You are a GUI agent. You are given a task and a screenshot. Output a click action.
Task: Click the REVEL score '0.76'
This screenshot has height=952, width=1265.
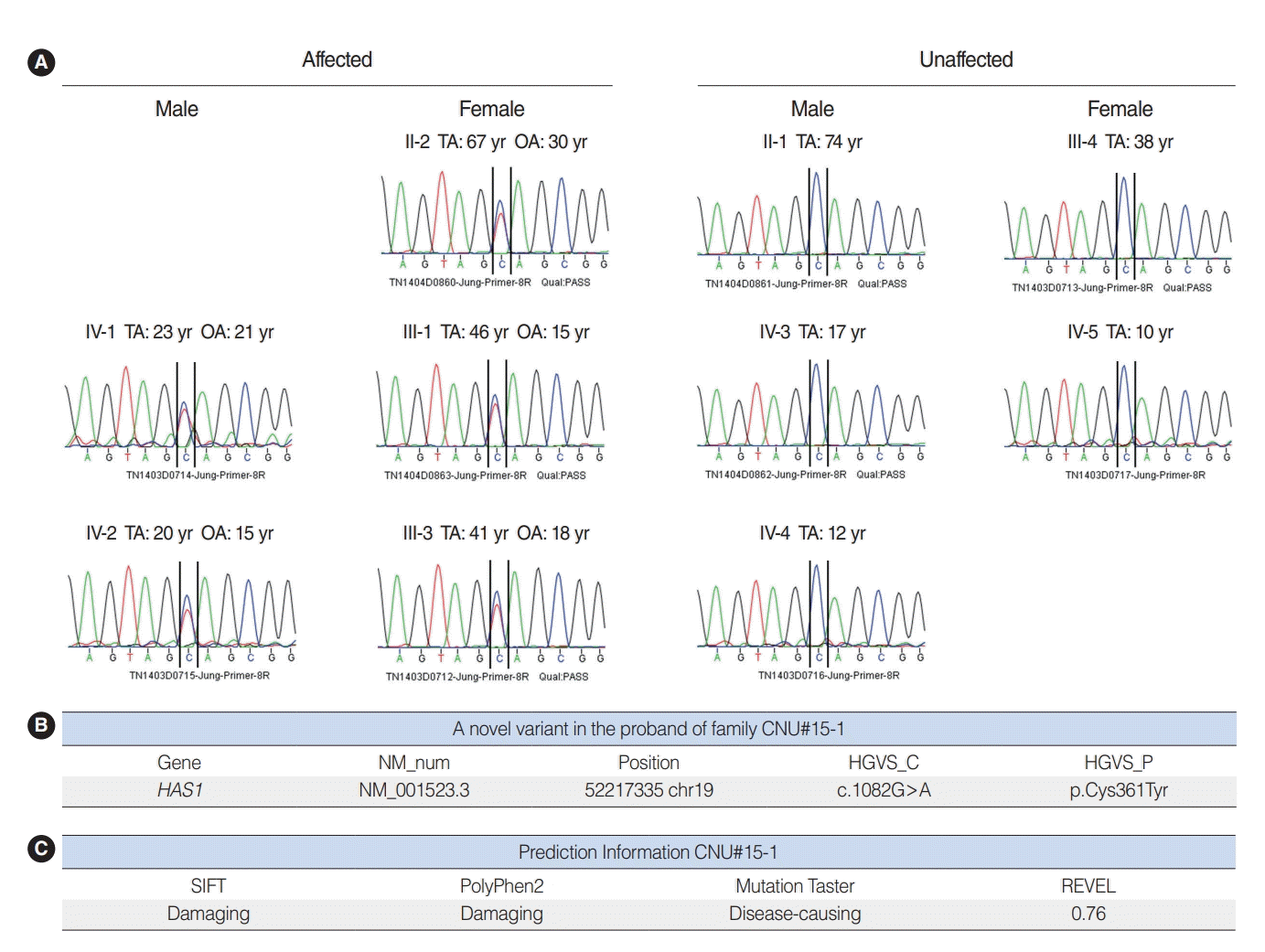point(1088,914)
